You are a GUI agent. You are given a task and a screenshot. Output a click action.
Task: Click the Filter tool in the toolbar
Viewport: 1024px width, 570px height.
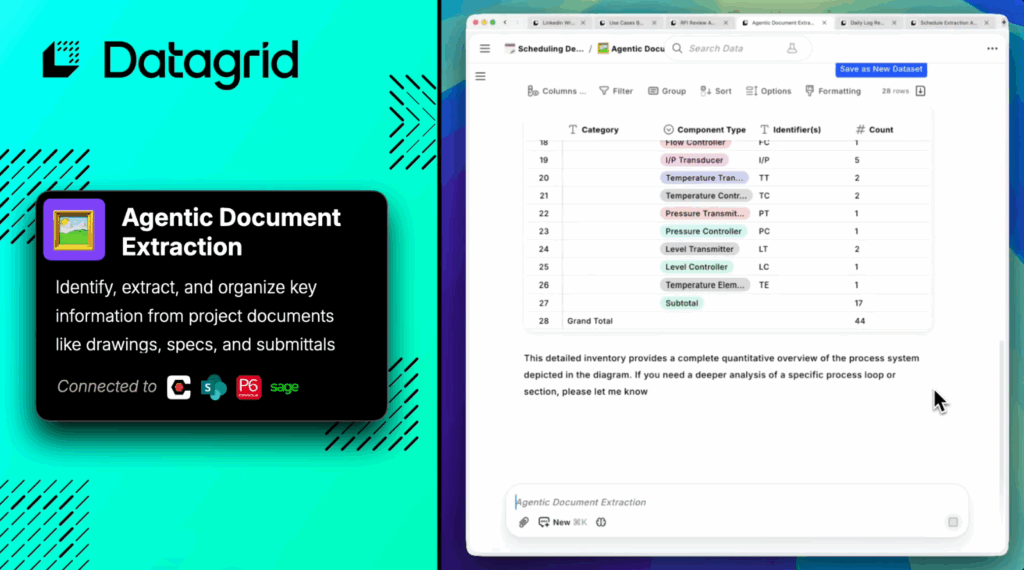click(616, 91)
